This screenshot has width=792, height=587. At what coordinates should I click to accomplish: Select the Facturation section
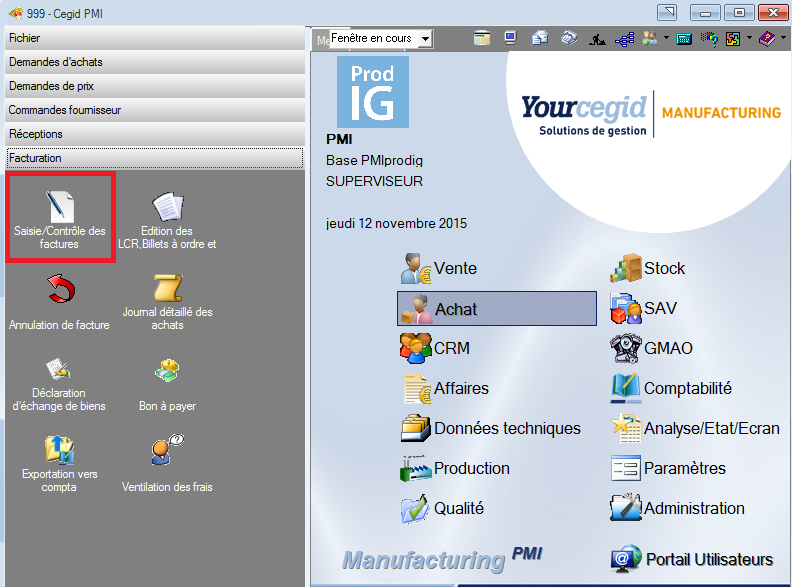(x=155, y=158)
